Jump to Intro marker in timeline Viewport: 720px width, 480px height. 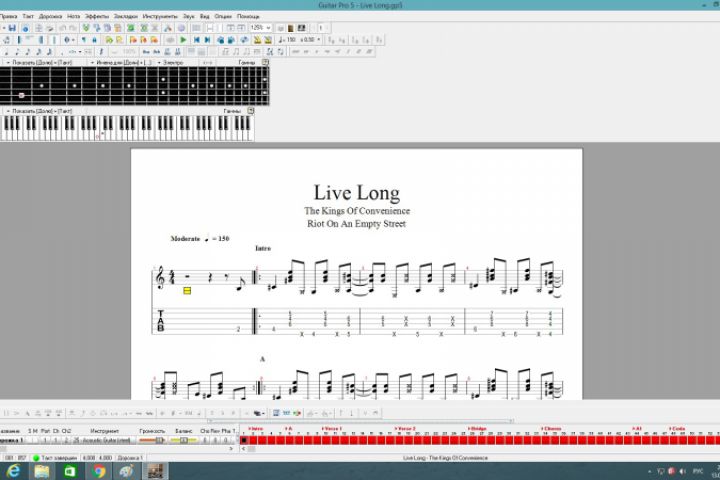click(256, 429)
